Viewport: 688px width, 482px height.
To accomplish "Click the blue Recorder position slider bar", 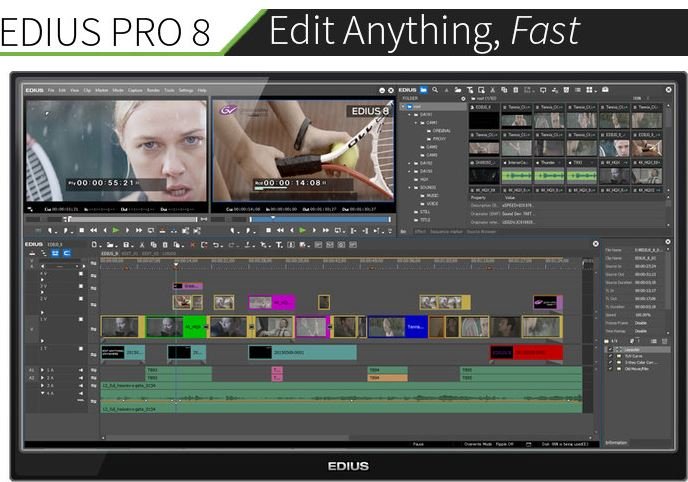I will [x=320, y=219].
